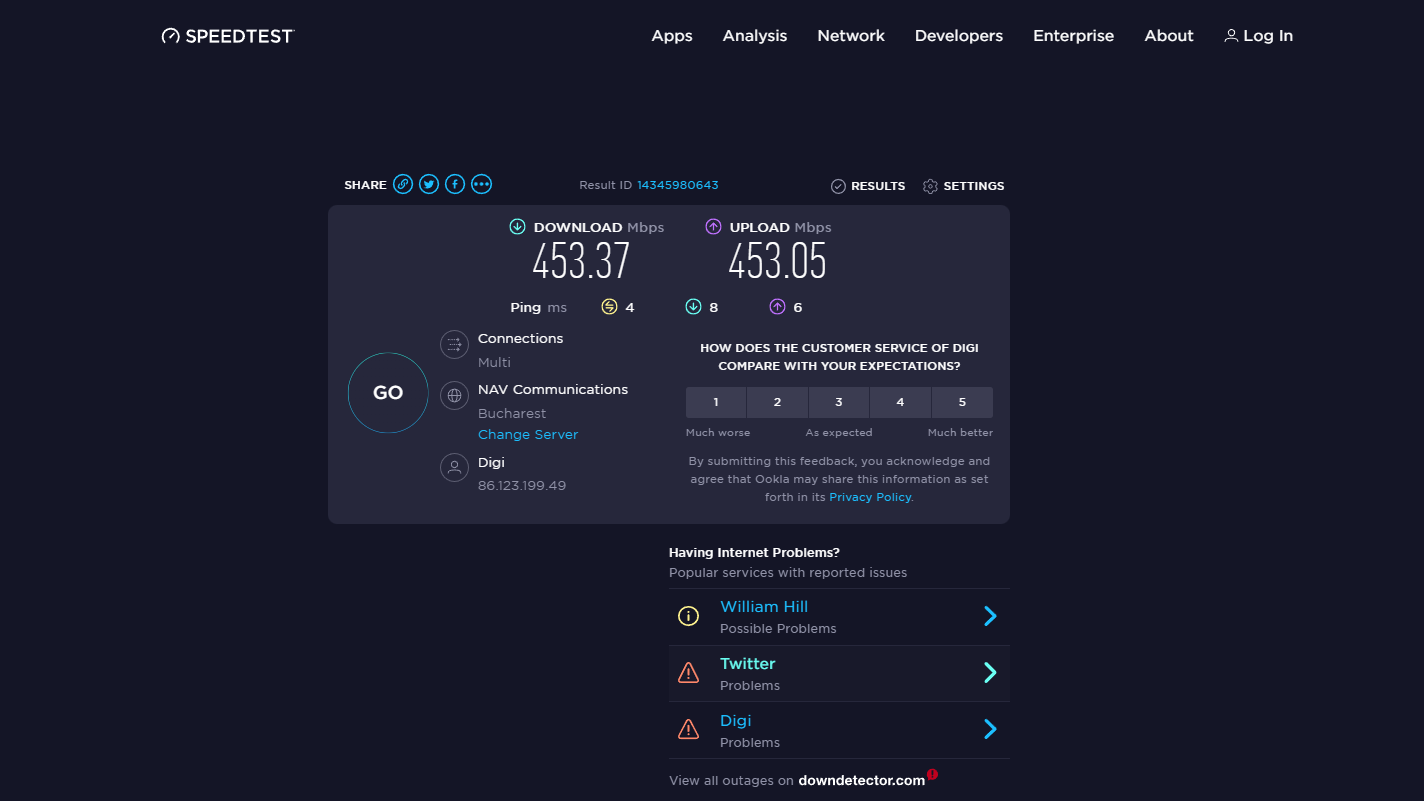
Task: Click the Change Server link
Action: 528,435
